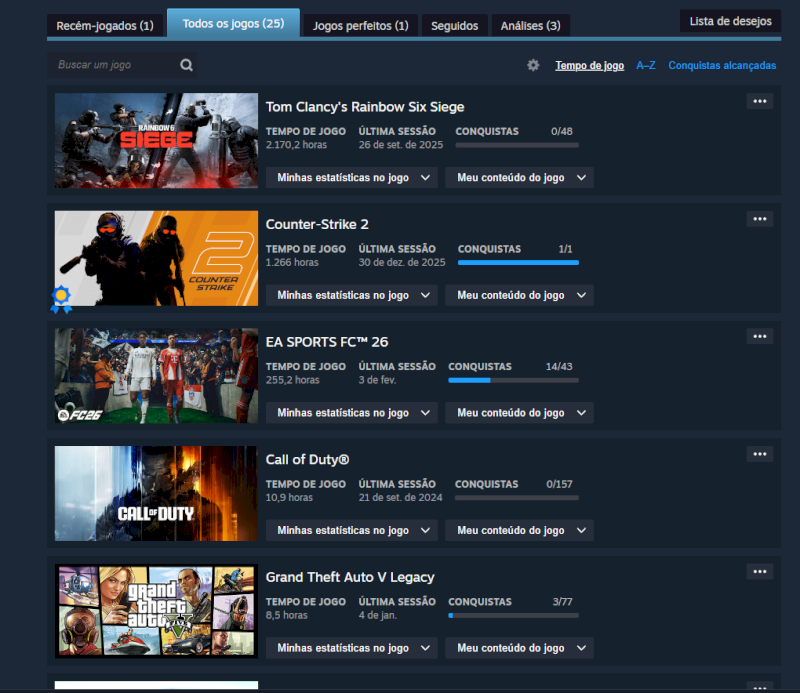This screenshot has height=693, width=800.
Task: Open three-dots menu for Grand Theft Auto V
Action: click(x=760, y=571)
